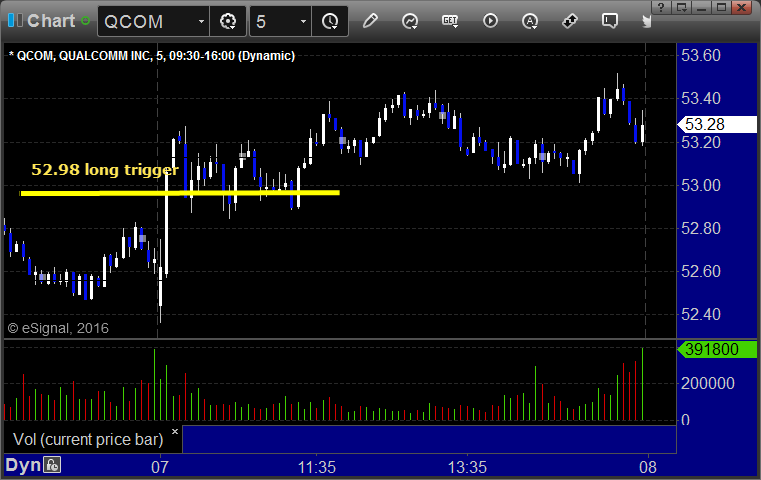Click the blue link bars icon beside Chart
The image size is (761, 480).
[16, 20]
